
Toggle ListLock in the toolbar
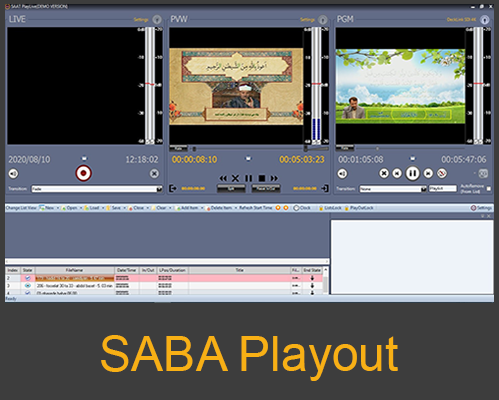click(330, 208)
